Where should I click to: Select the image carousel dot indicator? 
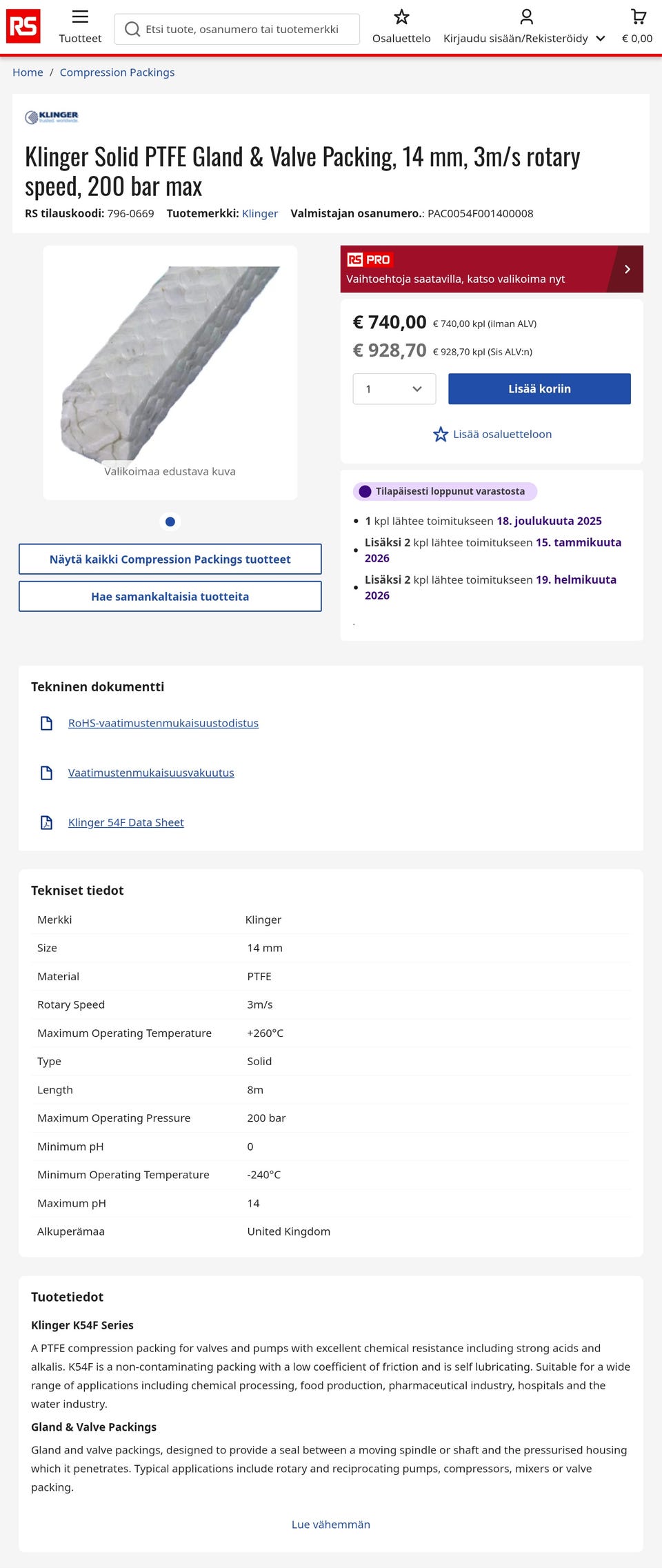[170, 522]
